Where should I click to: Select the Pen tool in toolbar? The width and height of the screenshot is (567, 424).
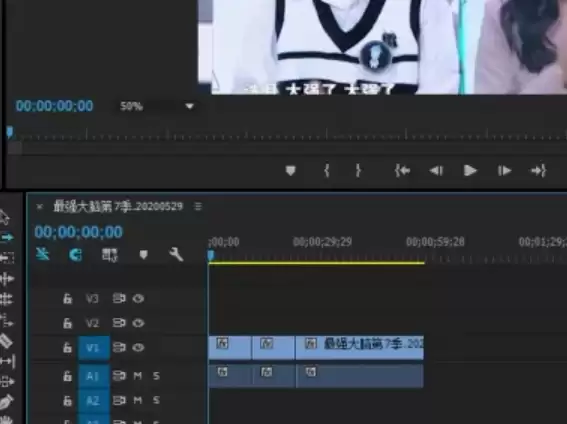coord(7,402)
